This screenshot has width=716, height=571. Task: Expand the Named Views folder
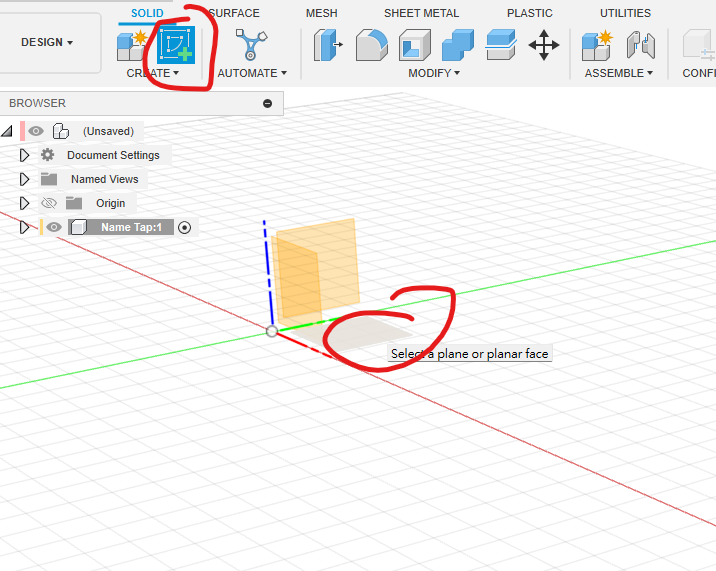point(25,179)
